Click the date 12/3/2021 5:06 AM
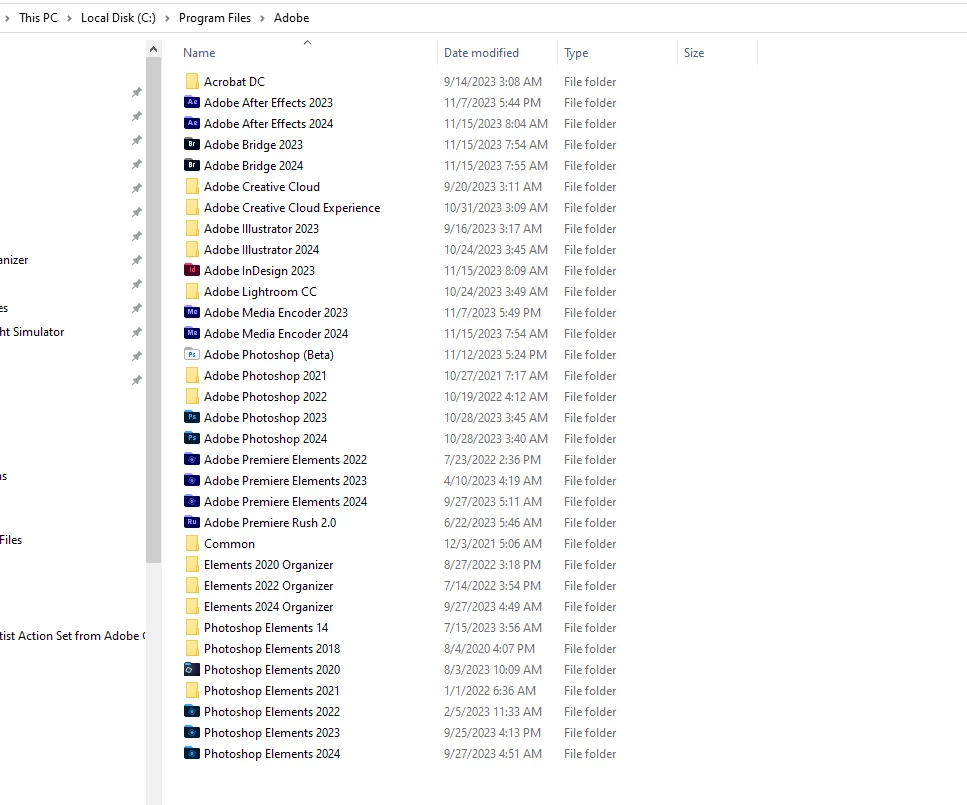Viewport: 967px width, 805px height. (493, 543)
